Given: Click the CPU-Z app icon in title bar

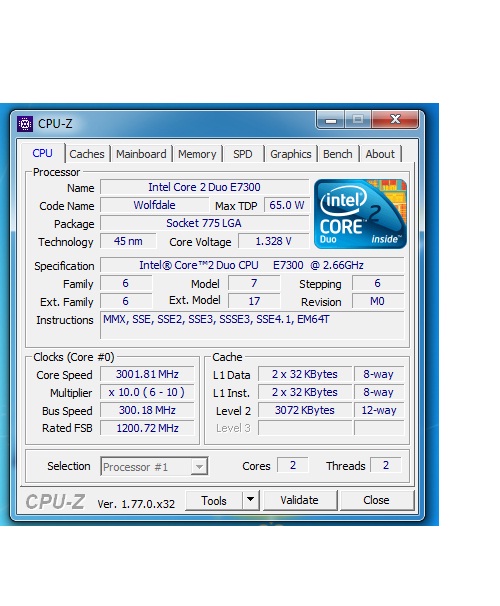Looking at the screenshot, I should pos(25,124).
